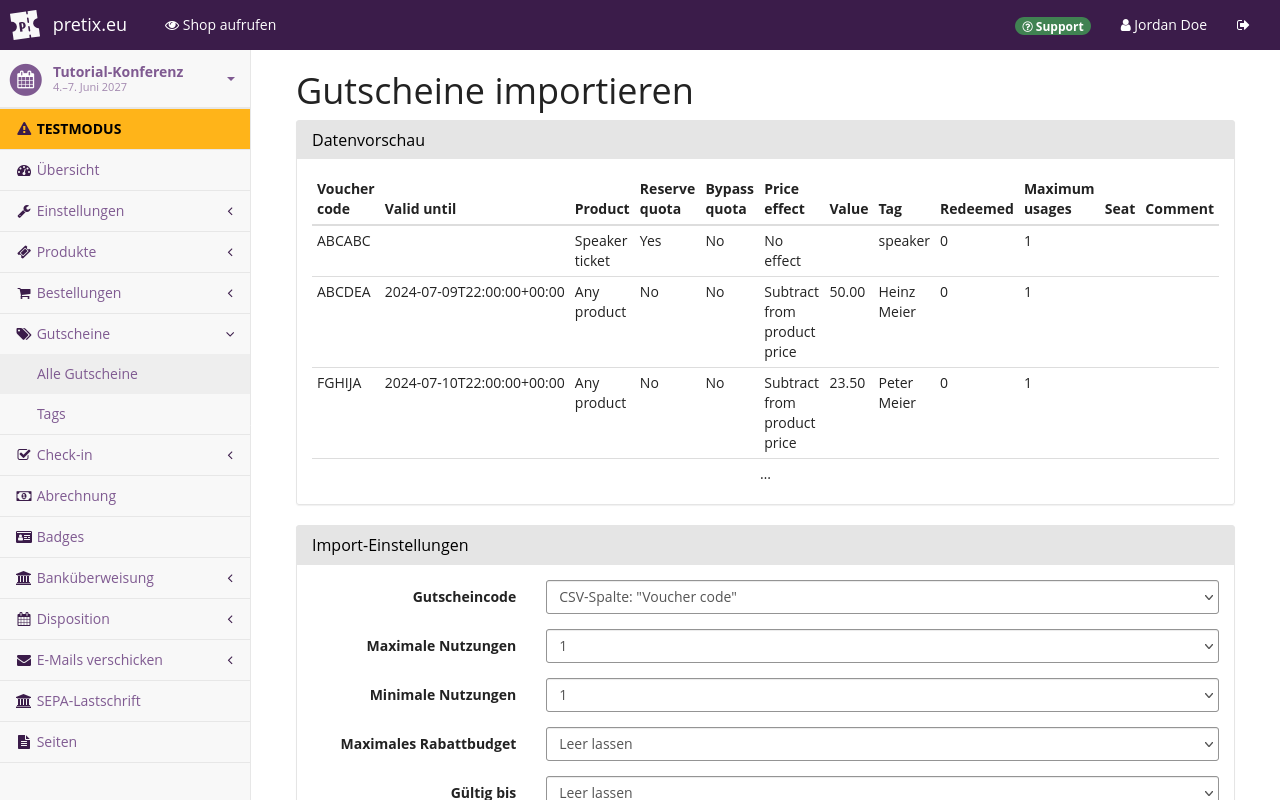Expand the Disposition submenu chevron
This screenshot has width=1280, height=800.
(x=230, y=619)
